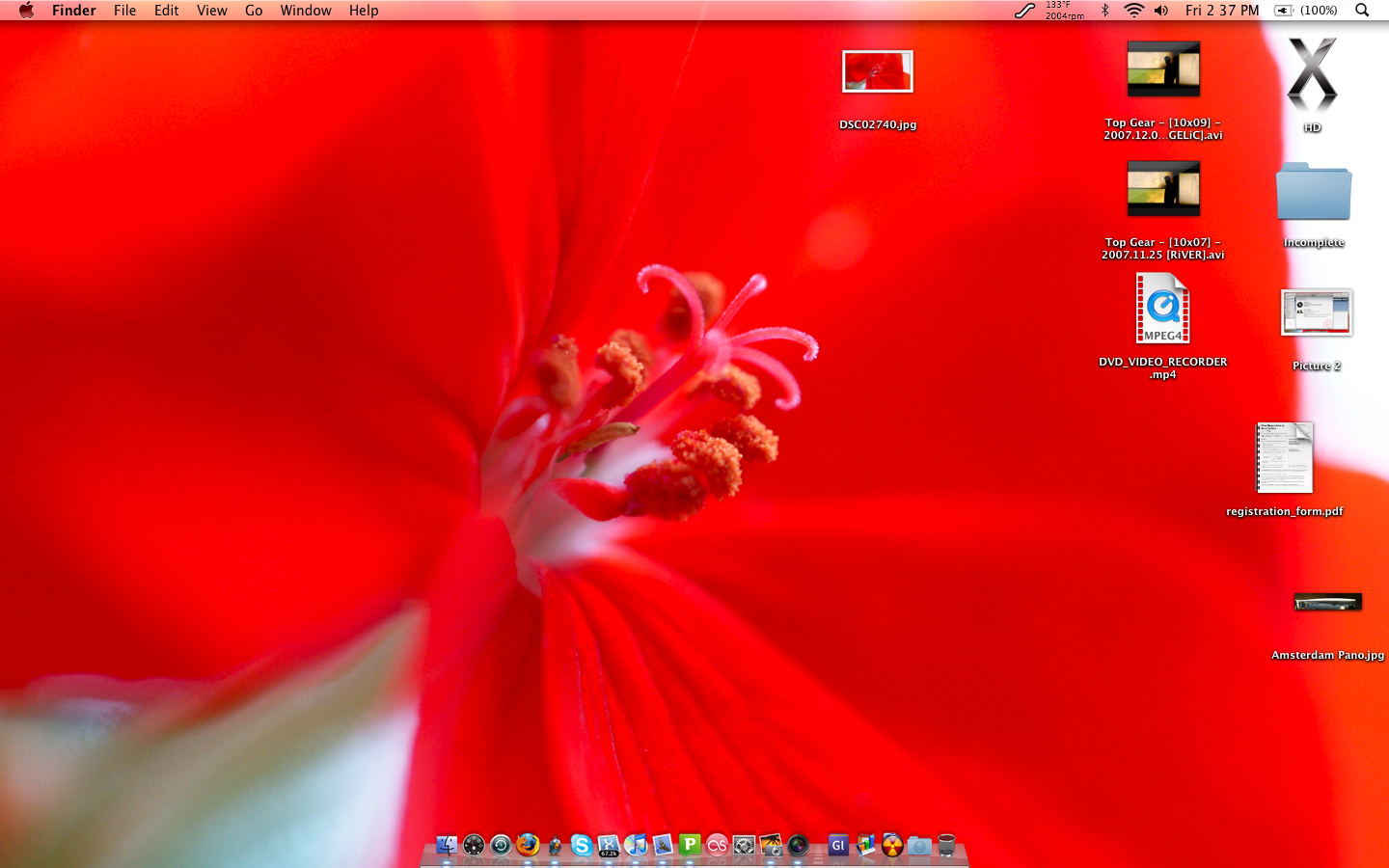The height and width of the screenshot is (868, 1389).
Task: Open the Wi-Fi status menu
Action: (x=1134, y=11)
